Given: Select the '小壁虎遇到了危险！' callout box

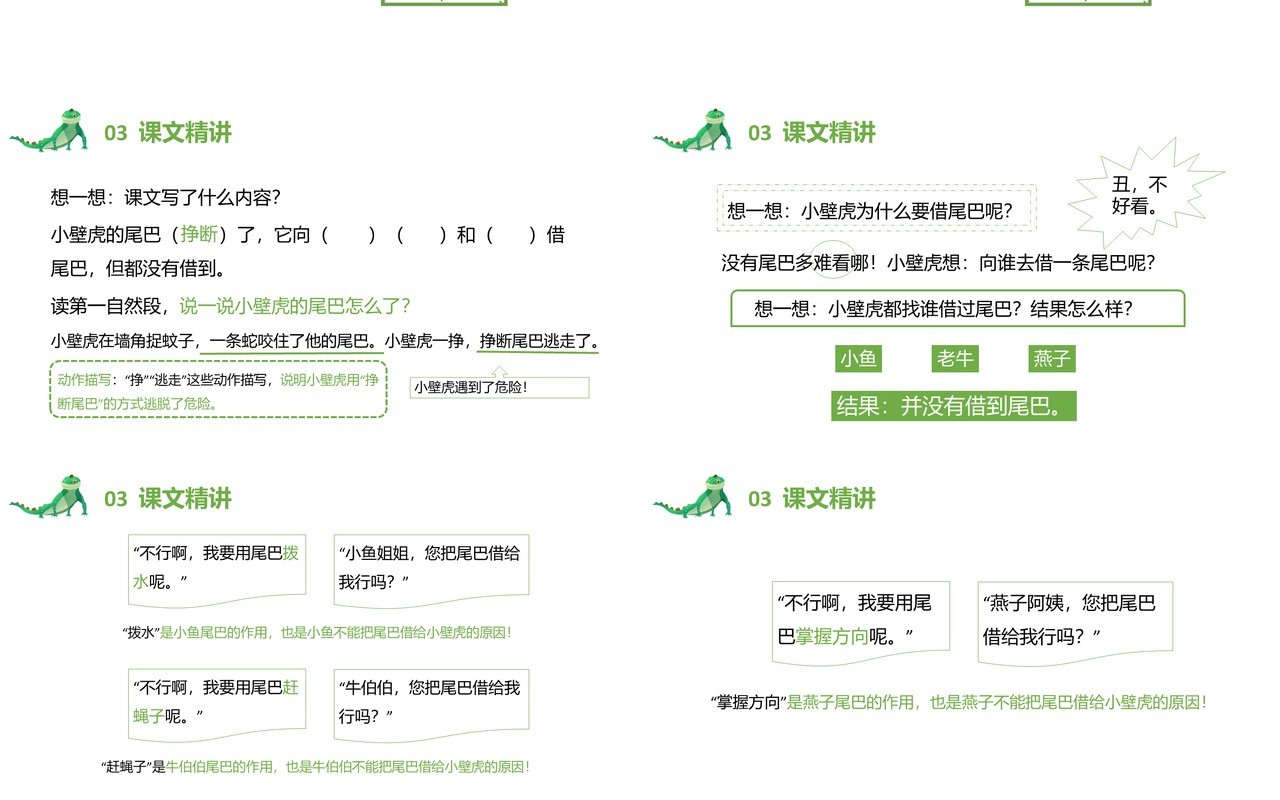Looking at the screenshot, I should click(499, 386).
